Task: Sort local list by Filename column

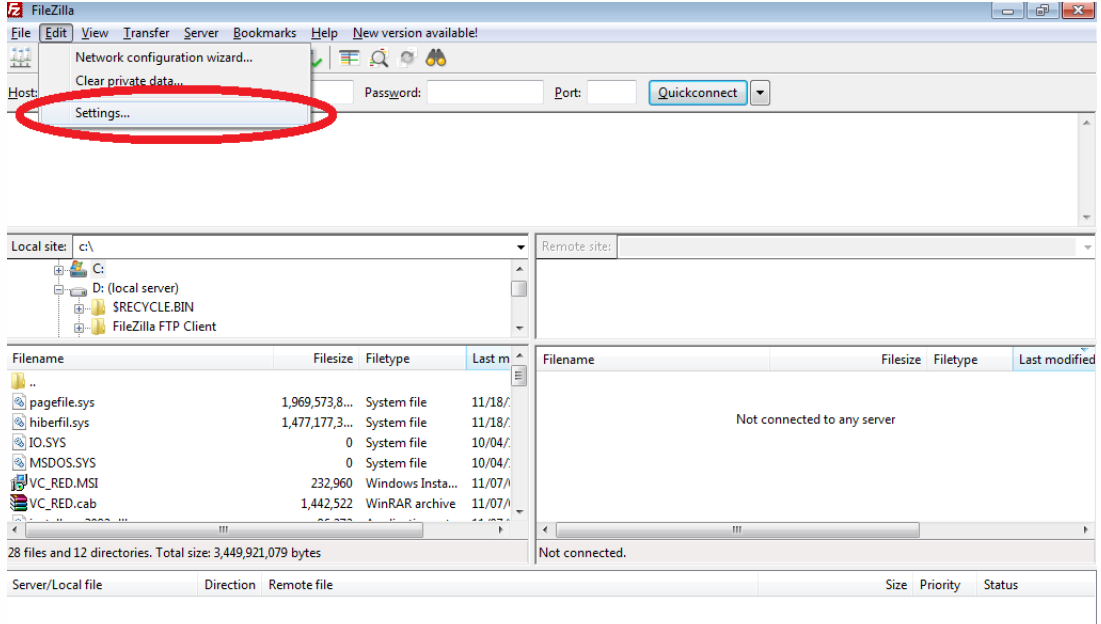Action: point(140,359)
